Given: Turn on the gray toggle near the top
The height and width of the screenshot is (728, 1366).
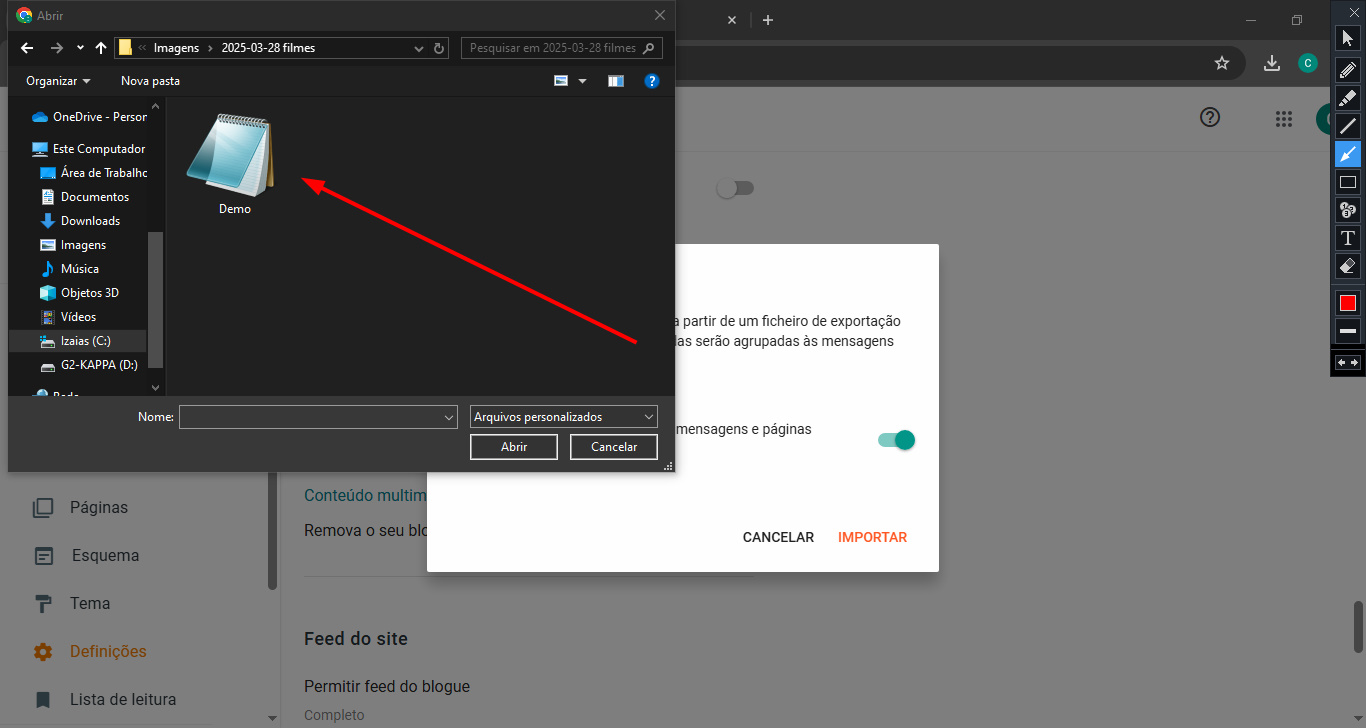Looking at the screenshot, I should point(735,188).
